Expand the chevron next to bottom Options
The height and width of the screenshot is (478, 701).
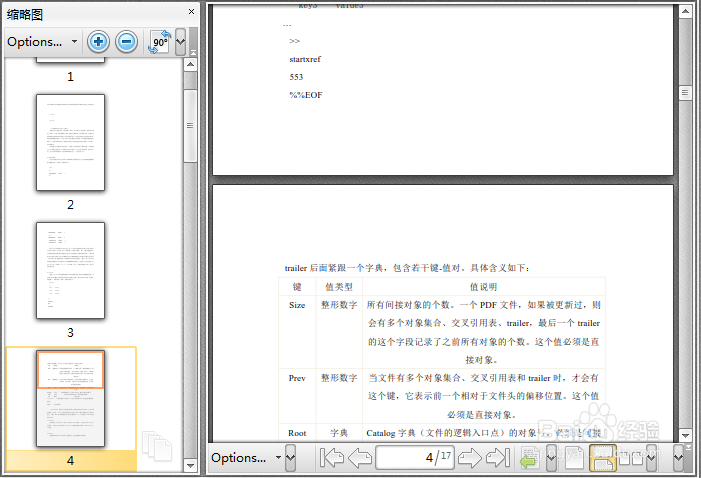(x=291, y=457)
